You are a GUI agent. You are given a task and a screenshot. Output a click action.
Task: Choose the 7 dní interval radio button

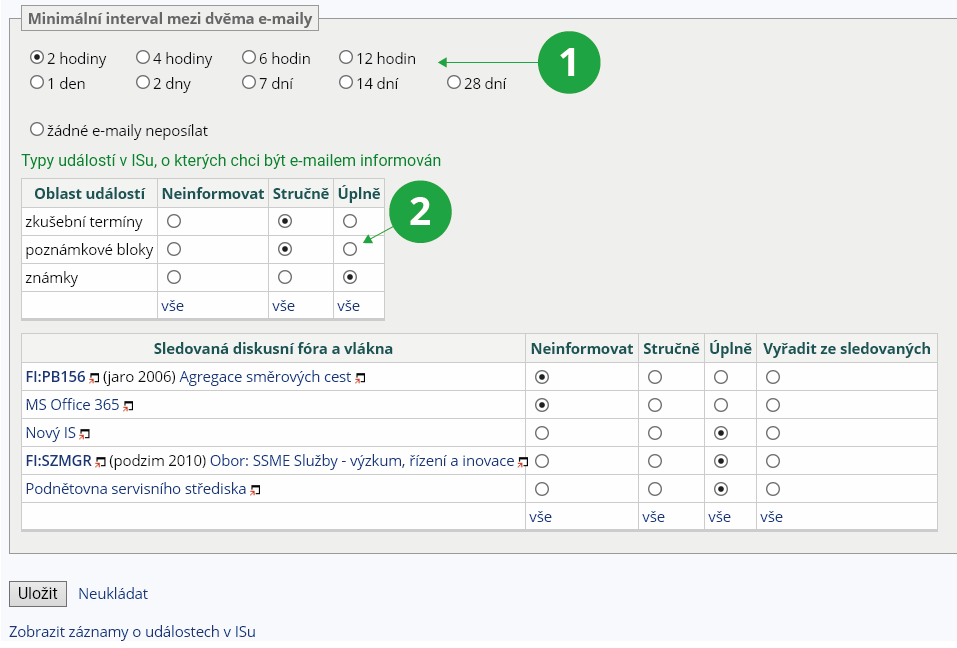[249, 83]
